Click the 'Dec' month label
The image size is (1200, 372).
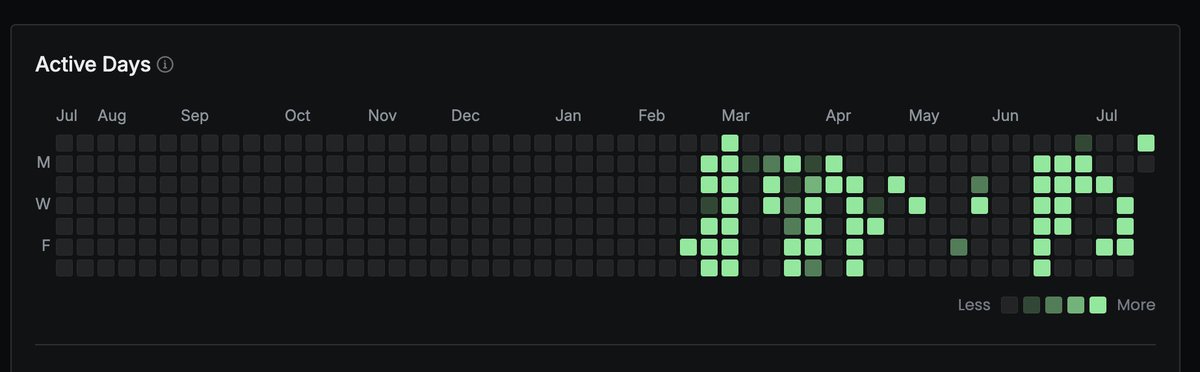point(465,116)
